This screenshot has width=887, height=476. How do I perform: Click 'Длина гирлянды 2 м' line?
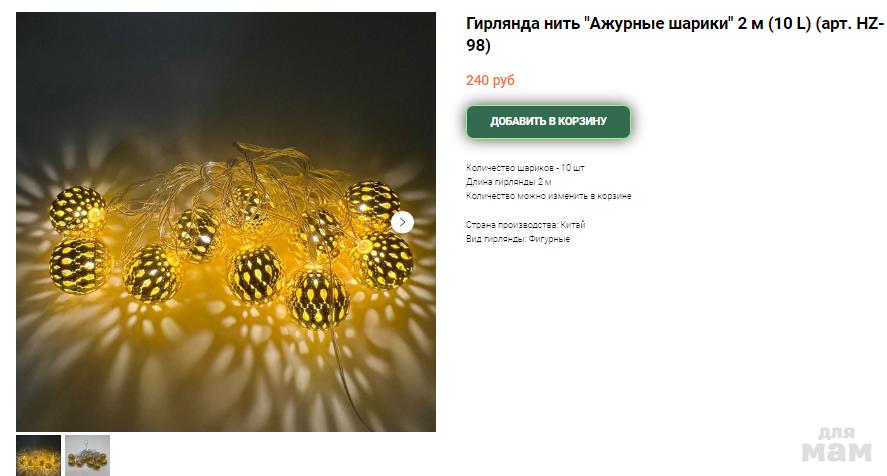(x=509, y=182)
